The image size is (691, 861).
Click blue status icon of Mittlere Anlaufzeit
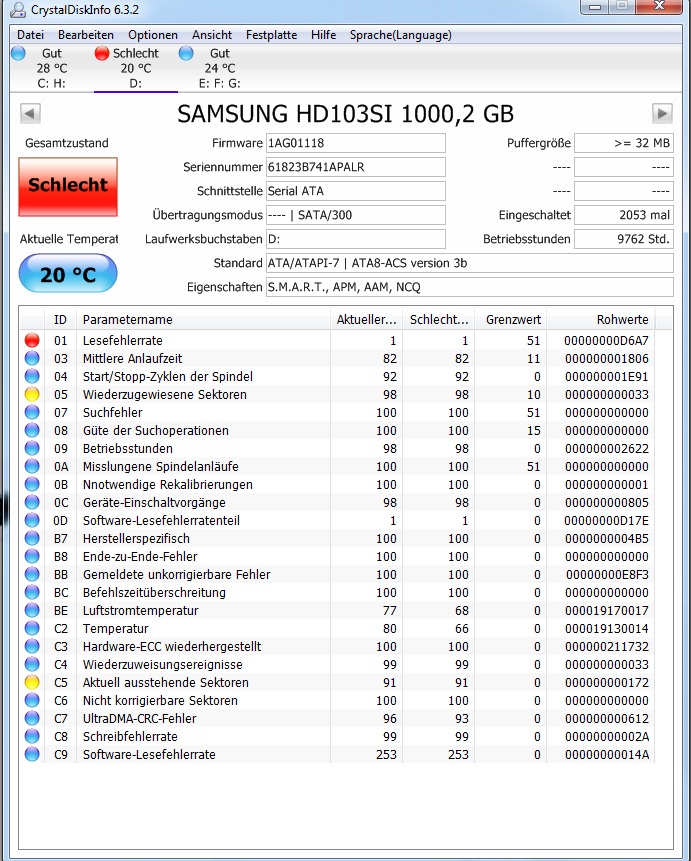[32, 359]
